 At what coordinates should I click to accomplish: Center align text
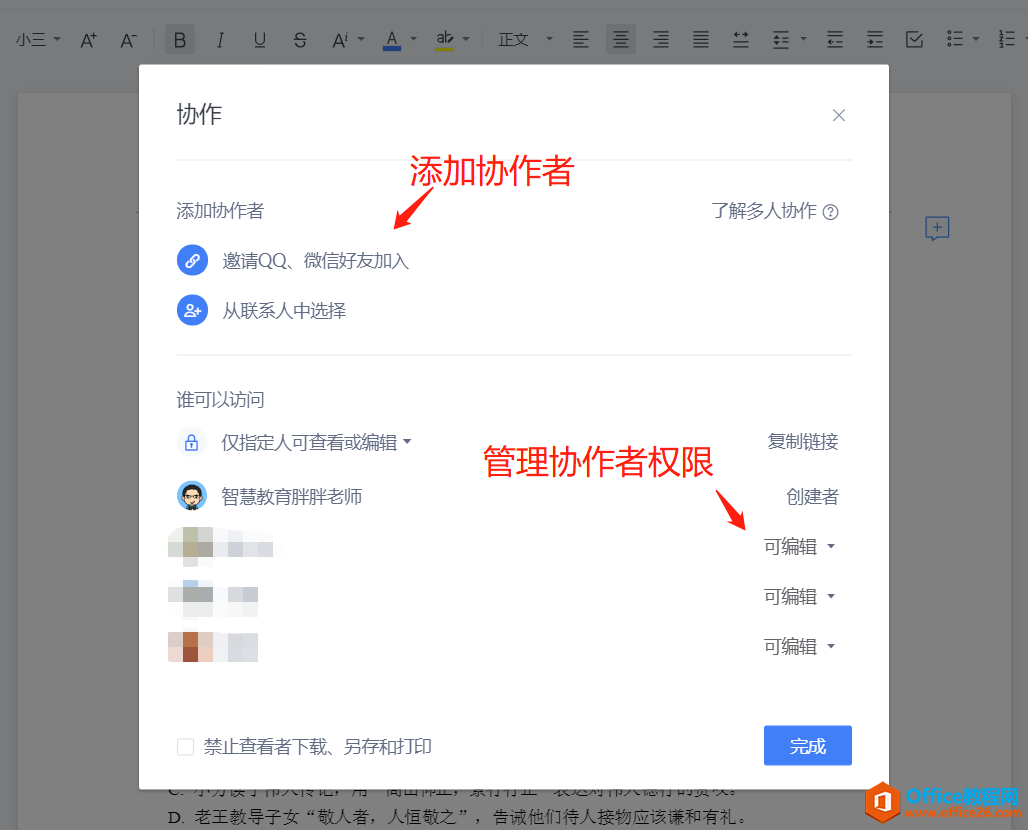[x=621, y=40]
